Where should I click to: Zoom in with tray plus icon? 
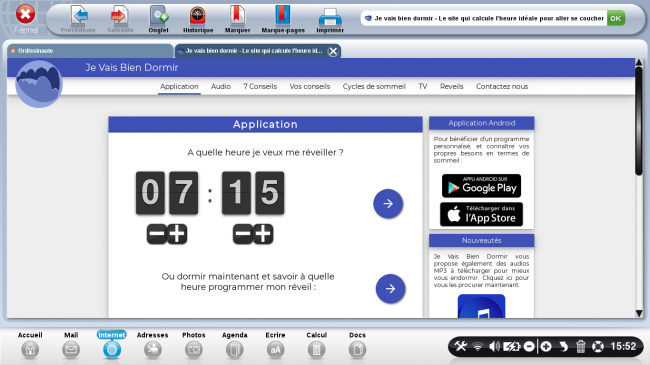546,346
